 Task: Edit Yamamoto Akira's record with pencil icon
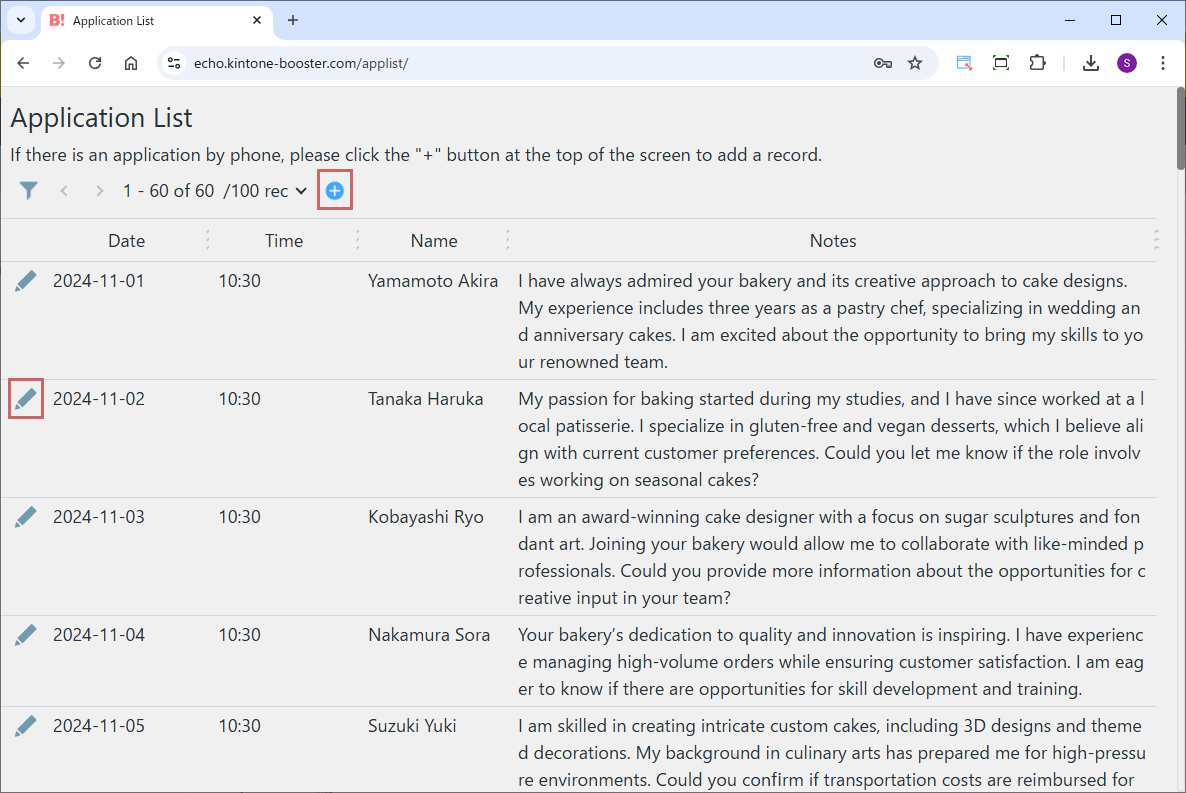(x=26, y=282)
